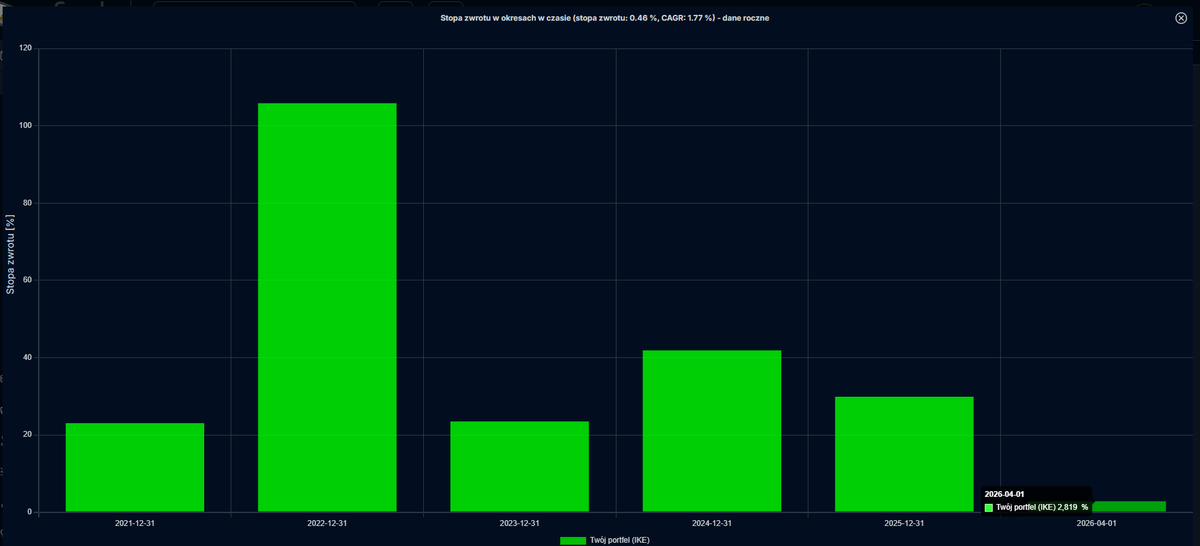The image size is (1200, 546).
Task: Click the y-axis value 120
Action: pos(25,48)
